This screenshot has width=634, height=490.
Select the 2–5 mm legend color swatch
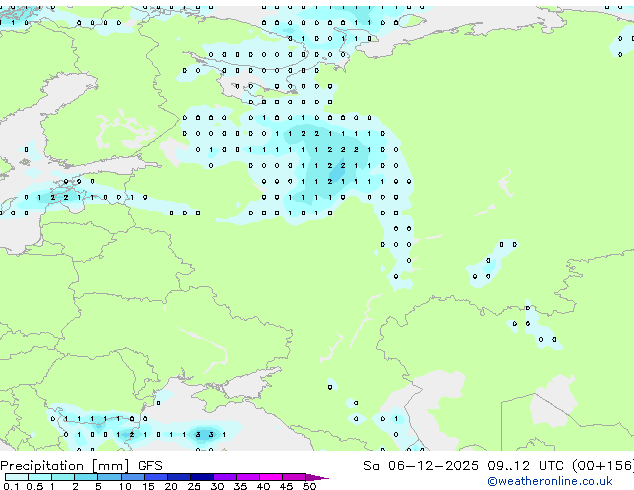(86, 477)
